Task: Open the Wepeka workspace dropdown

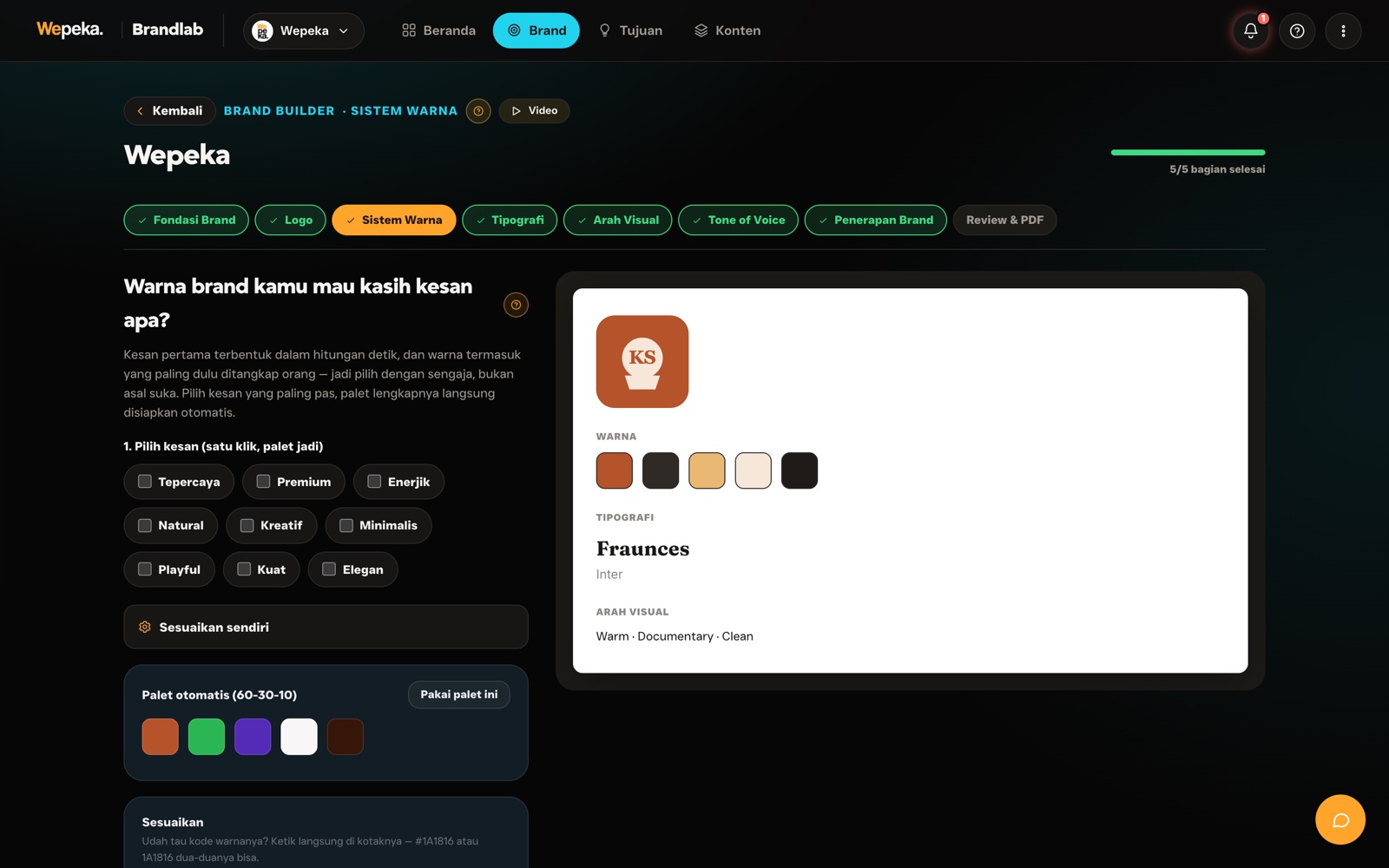Action: click(x=304, y=30)
